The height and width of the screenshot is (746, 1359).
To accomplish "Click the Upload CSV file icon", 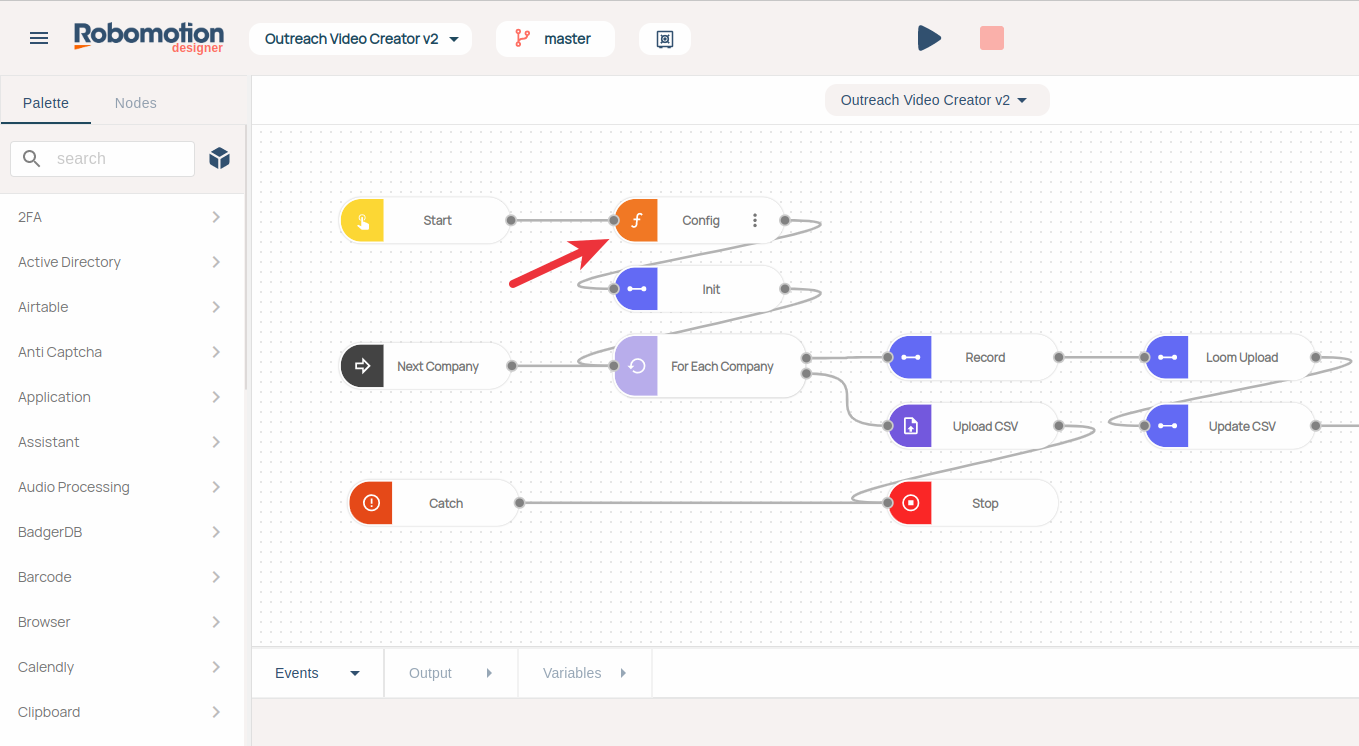I will point(910,426).
